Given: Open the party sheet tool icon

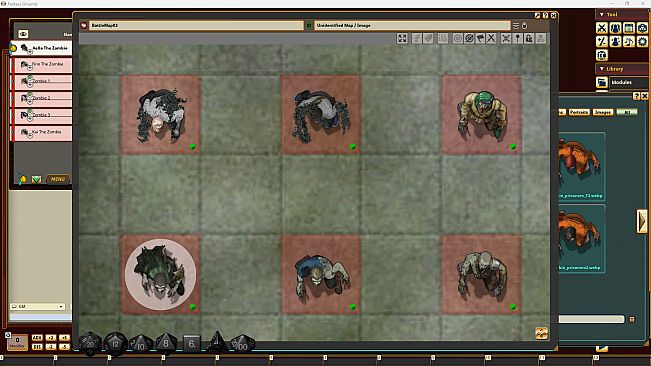Looking at the screenshot, I should coord(615,28).
